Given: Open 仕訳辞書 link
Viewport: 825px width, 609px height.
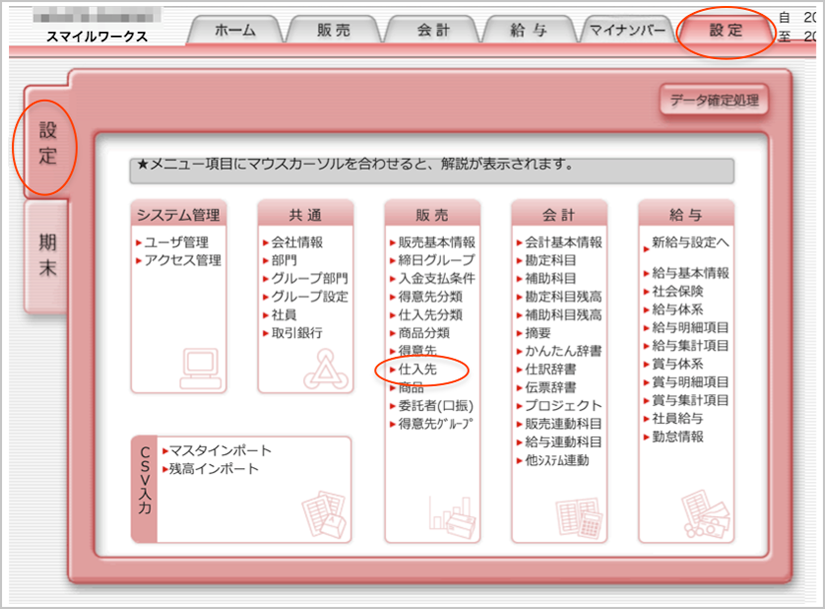Looking at the screenshot, I should 551,370.
